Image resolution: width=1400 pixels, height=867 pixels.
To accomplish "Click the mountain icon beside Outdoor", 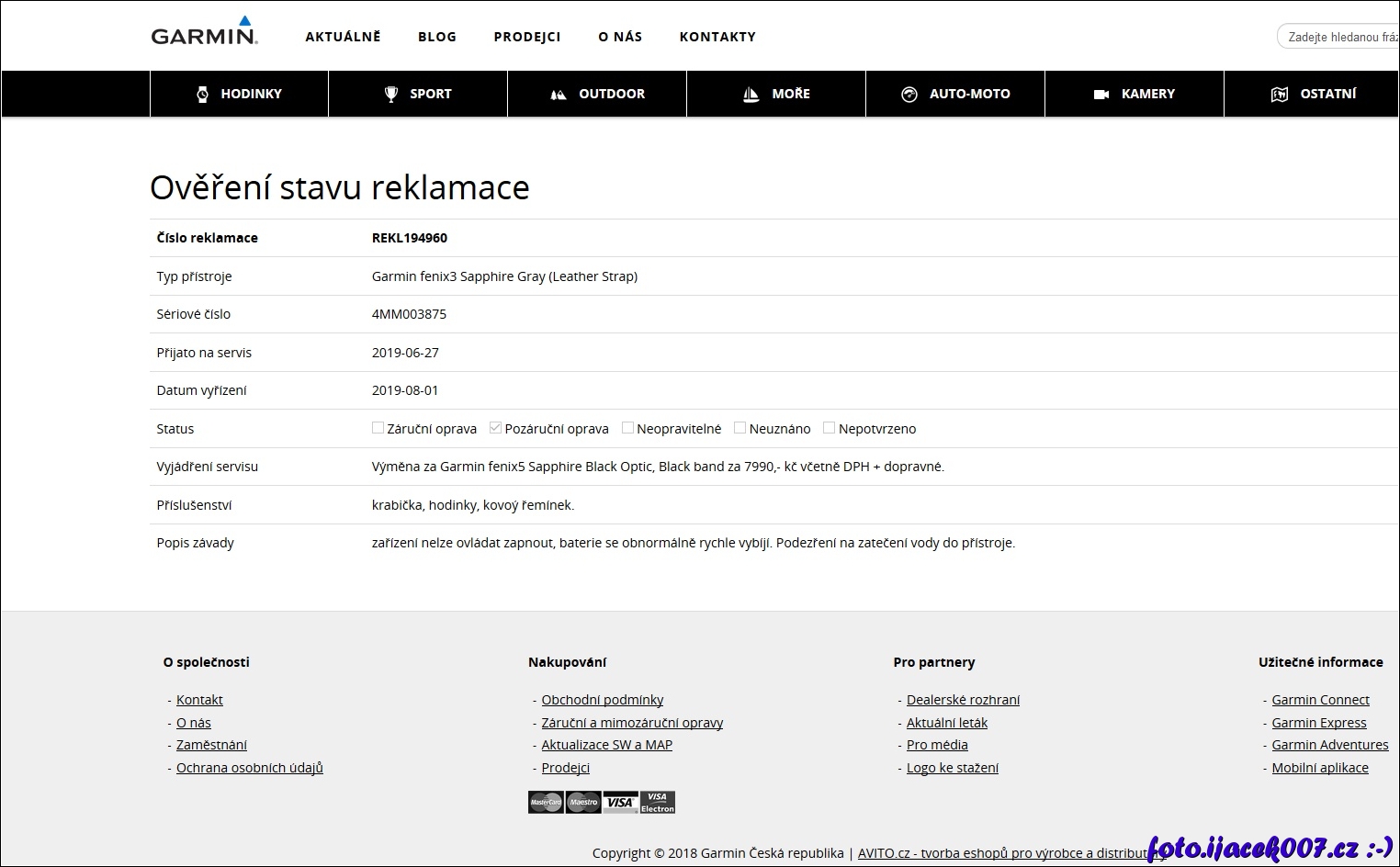I will click(558, 95).
